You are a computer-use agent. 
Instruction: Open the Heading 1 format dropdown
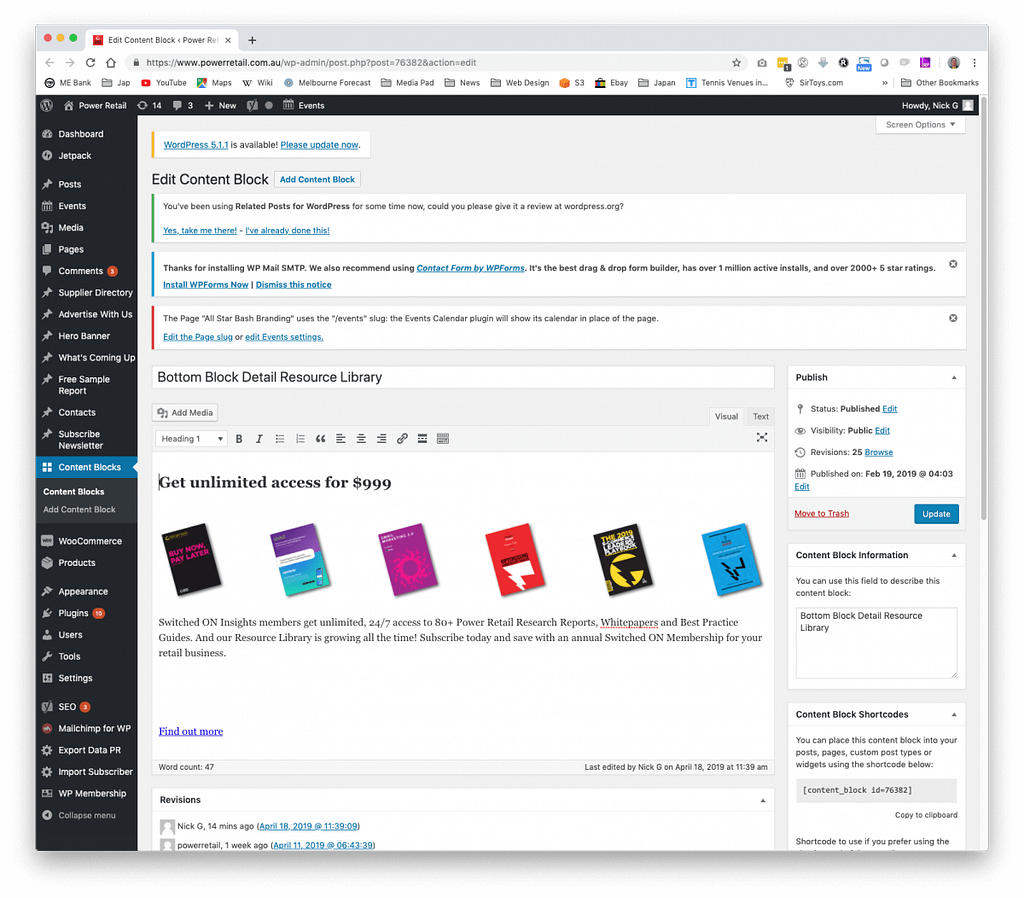pos(191,439)
